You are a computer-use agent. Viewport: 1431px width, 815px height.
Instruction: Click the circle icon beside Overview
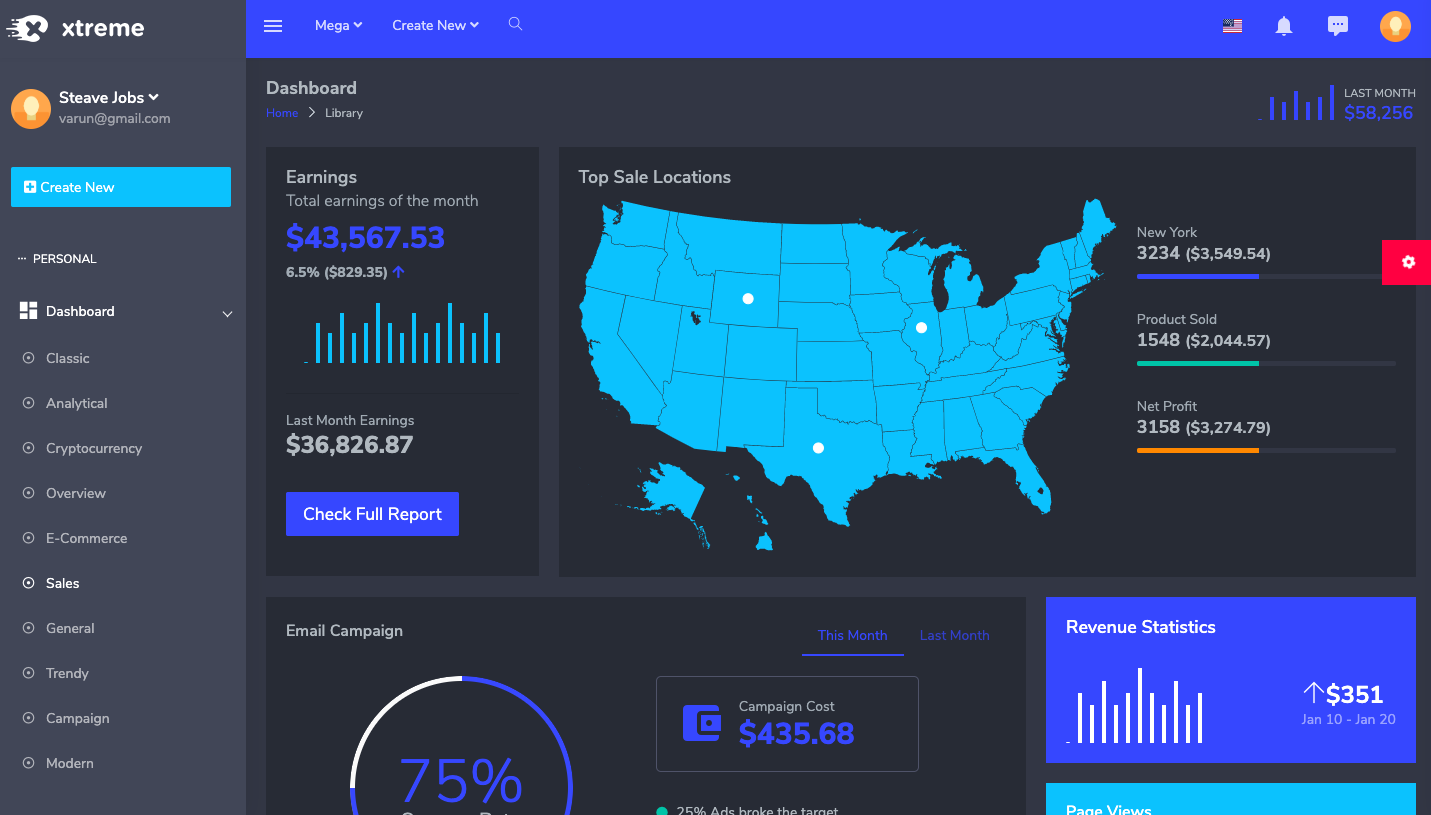[28, 493]
